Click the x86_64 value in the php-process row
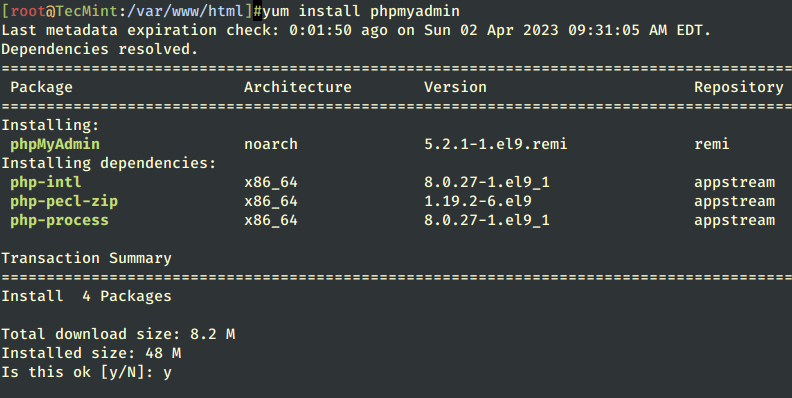The width and height of the screenshot is (792, 398). pos(271,221)
